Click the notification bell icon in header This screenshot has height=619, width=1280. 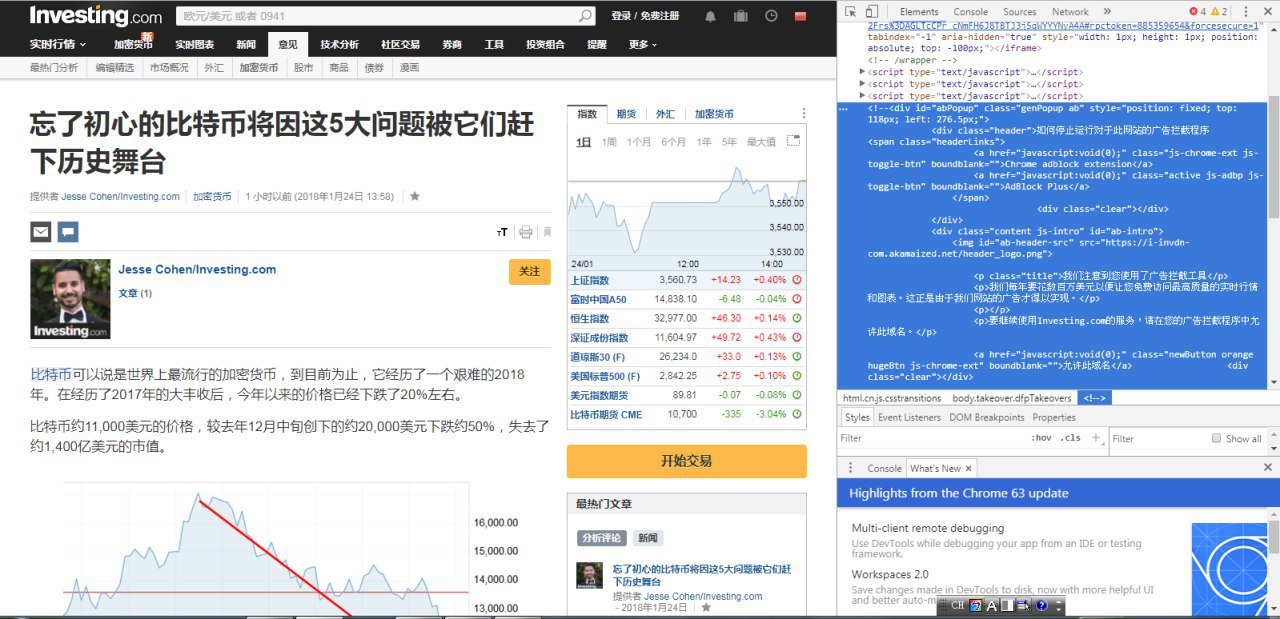(710, 16)
